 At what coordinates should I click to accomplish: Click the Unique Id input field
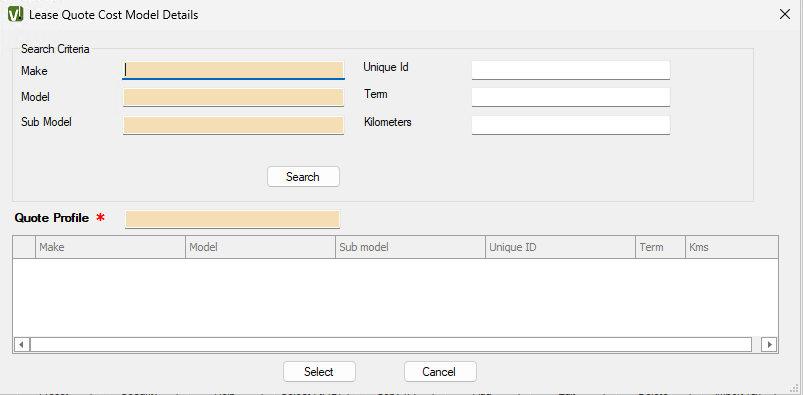click(570, 70)
